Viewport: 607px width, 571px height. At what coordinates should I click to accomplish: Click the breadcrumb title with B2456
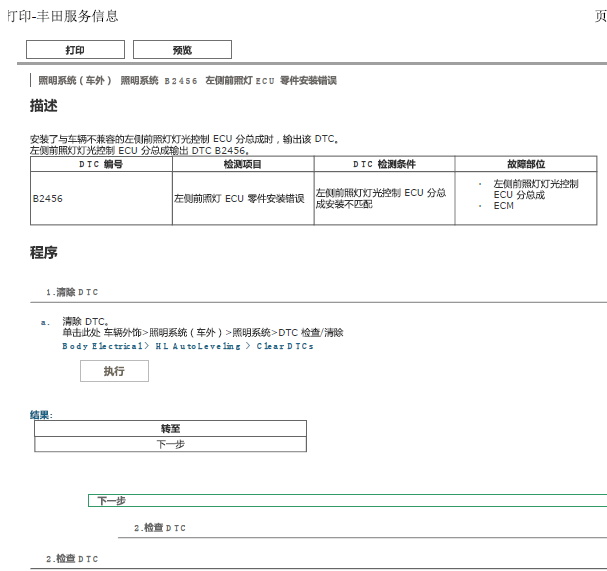click(x=187, y=81)
